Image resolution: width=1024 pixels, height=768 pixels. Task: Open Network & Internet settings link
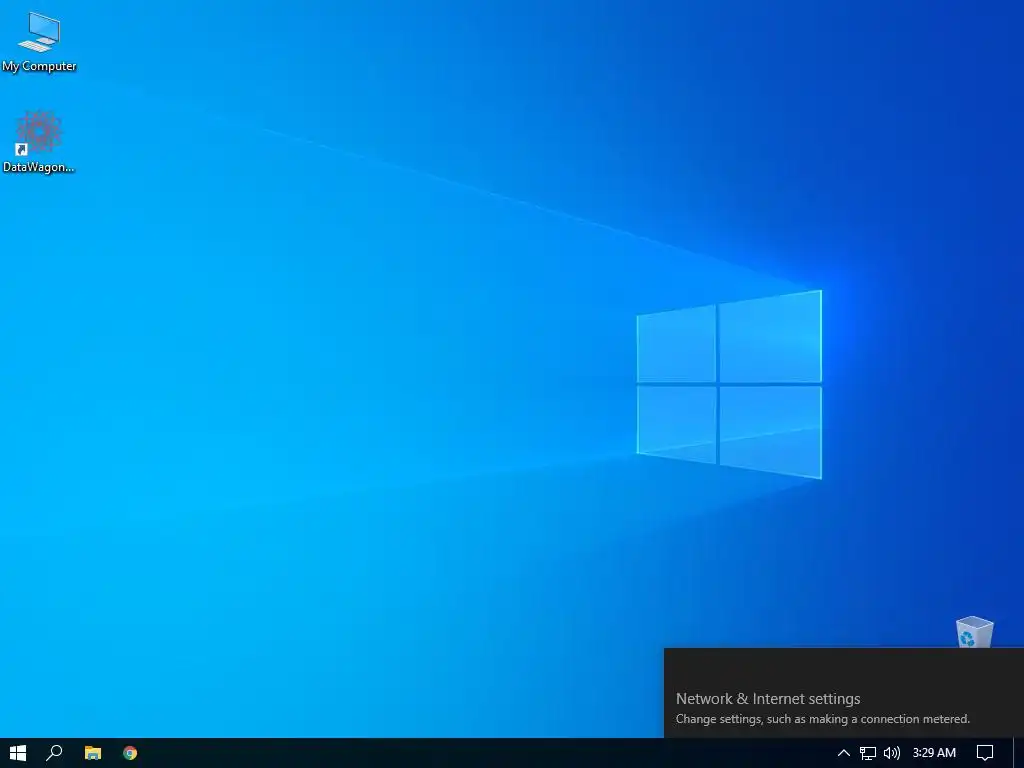tap(768, 699)
